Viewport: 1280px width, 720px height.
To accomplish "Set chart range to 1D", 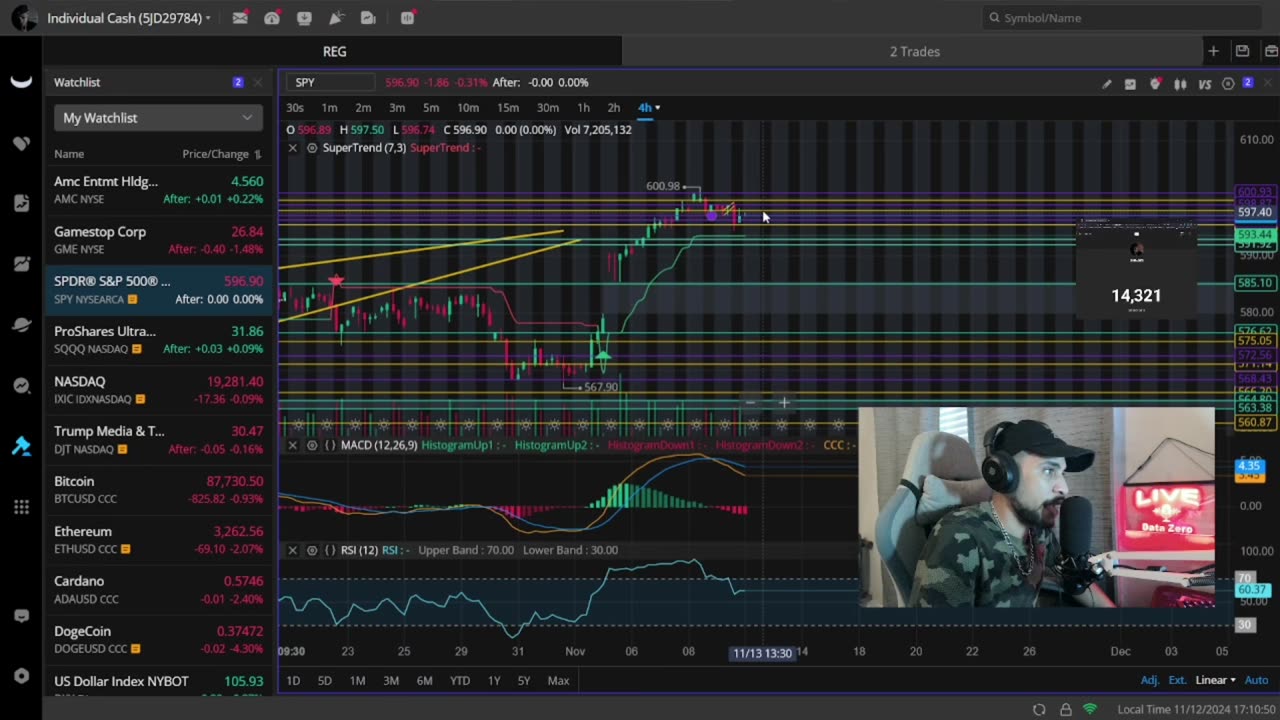I will pyautogui.click(x=293, y=681).
